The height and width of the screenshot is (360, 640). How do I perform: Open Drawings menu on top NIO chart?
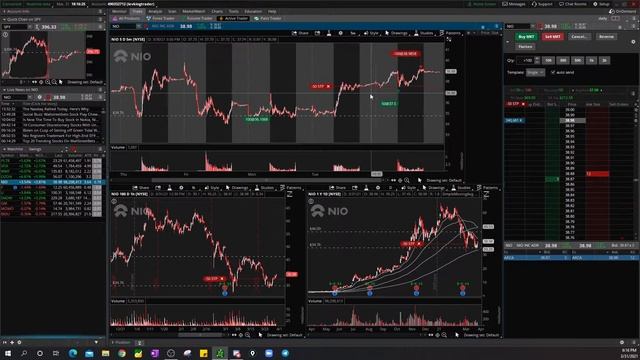(396, 33)
